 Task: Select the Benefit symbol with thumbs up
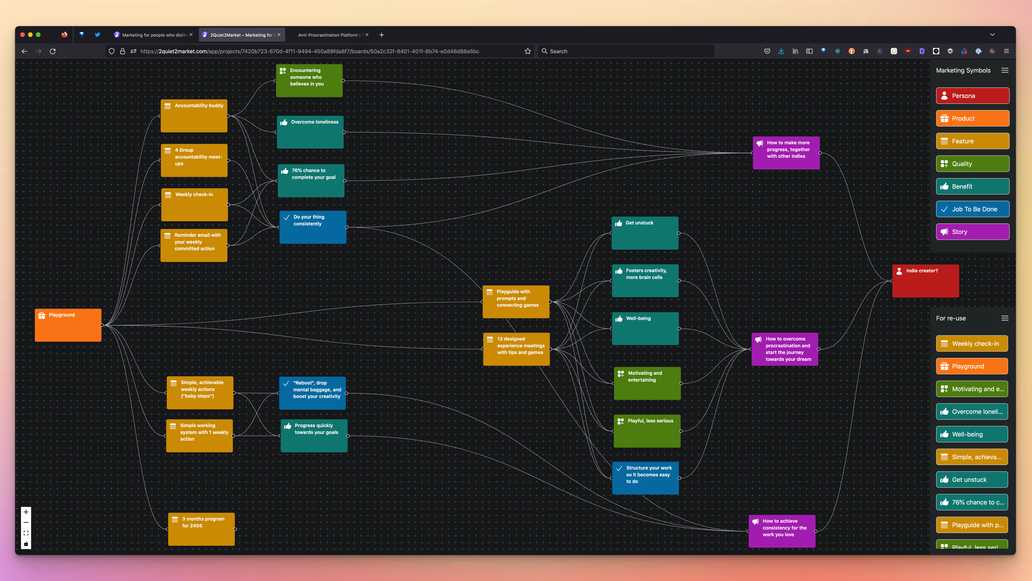tap(972, 186)
